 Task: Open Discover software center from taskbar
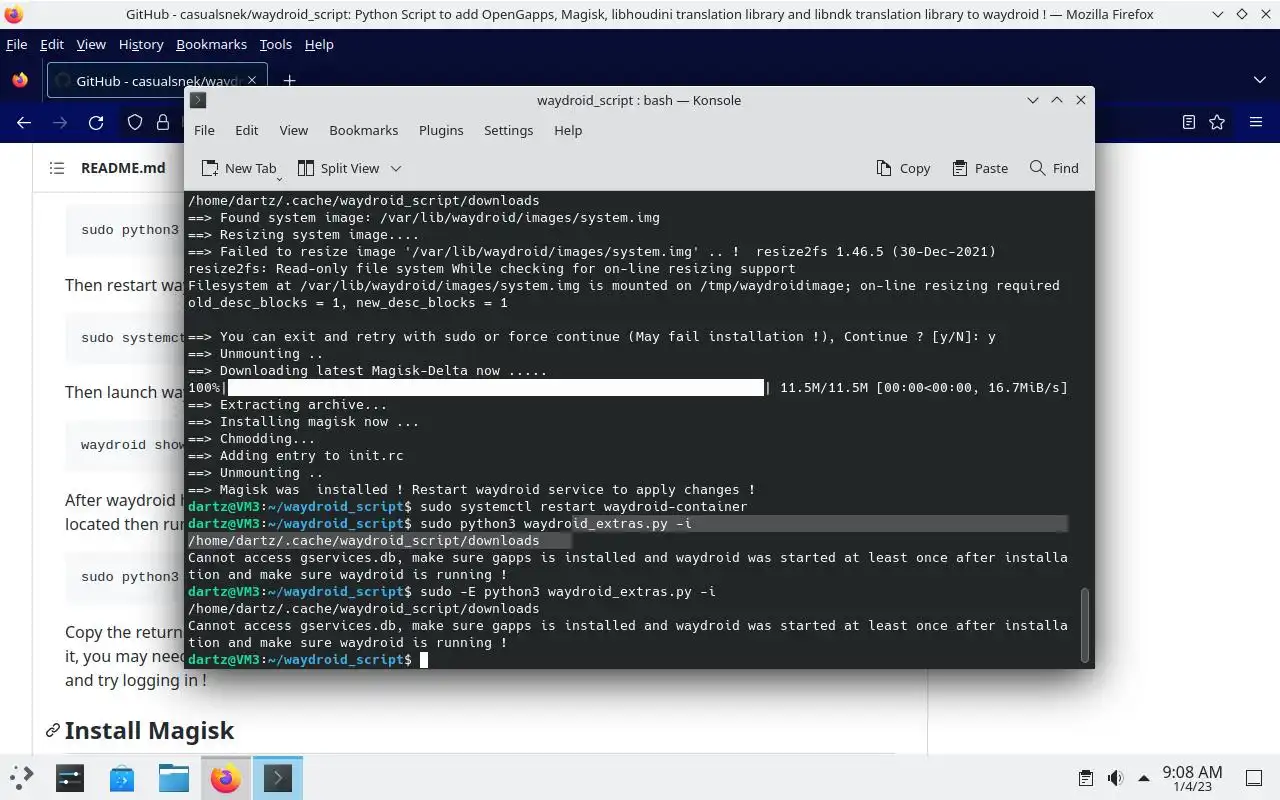point(122,777)
